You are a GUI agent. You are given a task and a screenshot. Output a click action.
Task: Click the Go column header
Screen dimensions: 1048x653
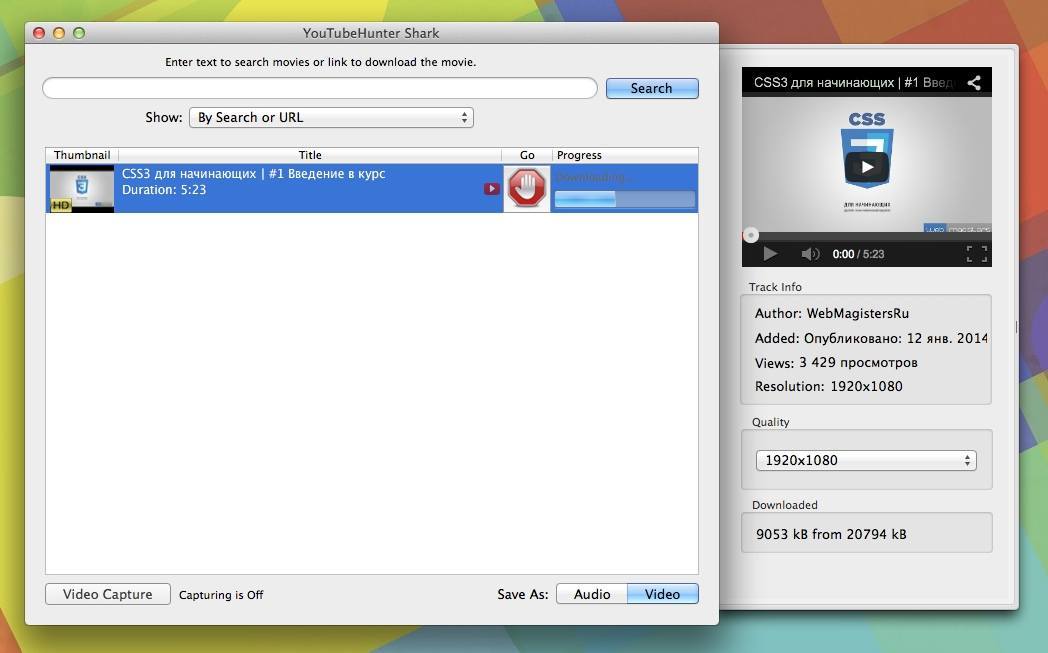(527, 155)
